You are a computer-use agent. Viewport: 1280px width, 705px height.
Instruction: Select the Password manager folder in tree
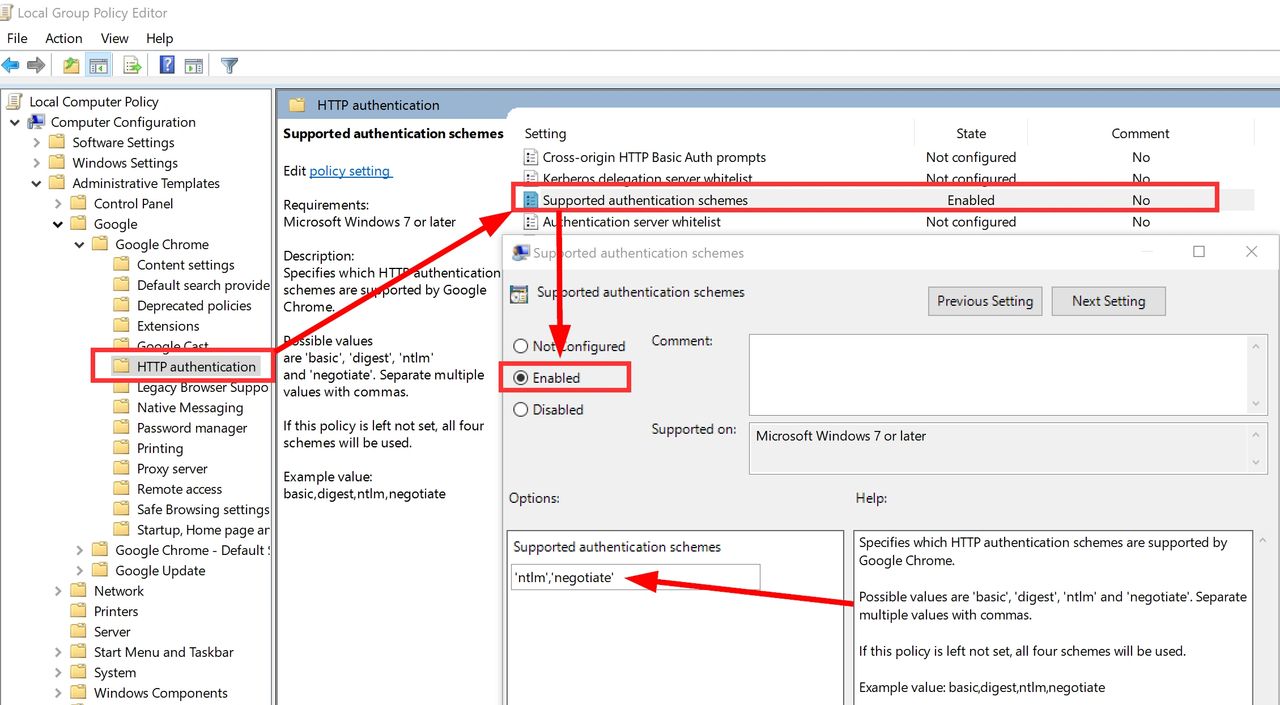coord(191,428)
